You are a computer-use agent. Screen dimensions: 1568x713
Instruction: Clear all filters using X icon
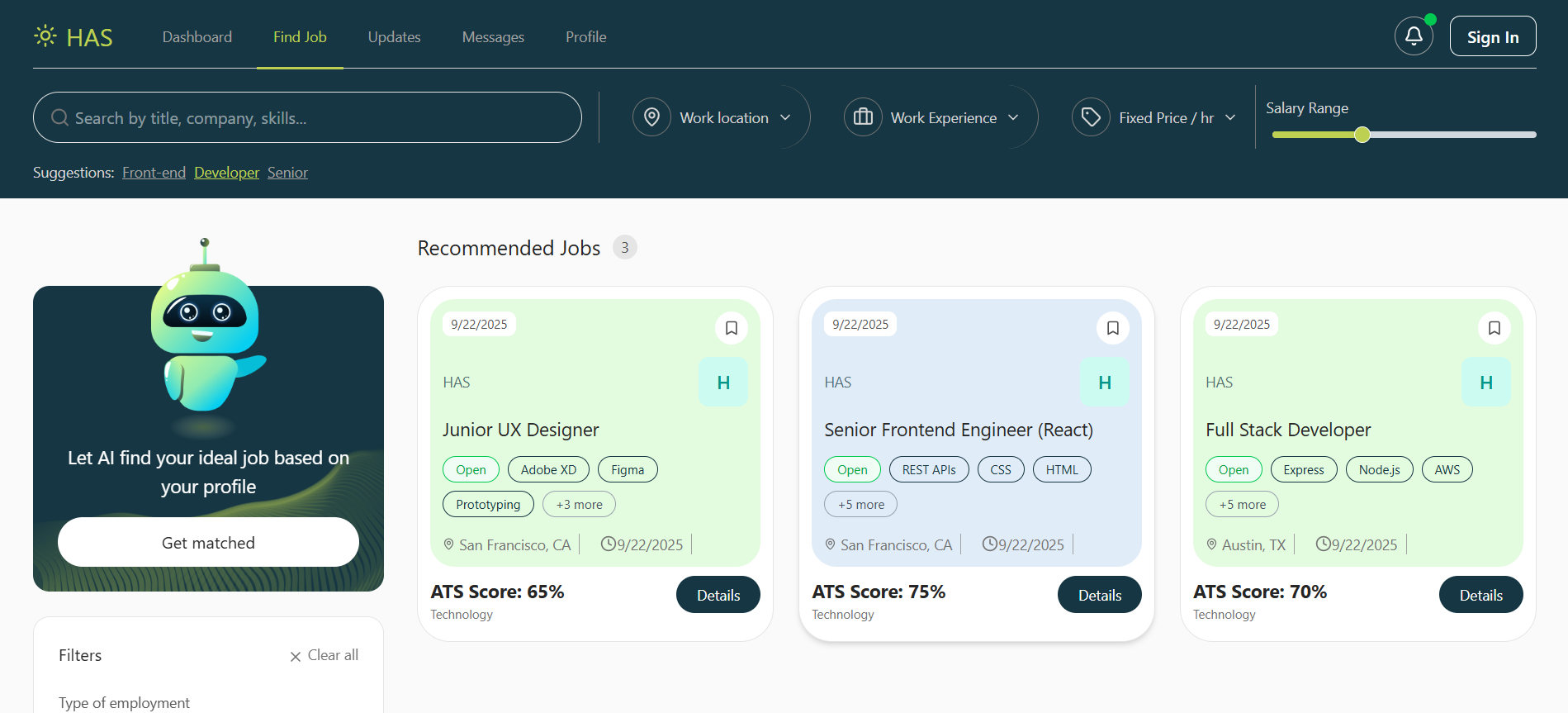pyautogui.click(x=295, y=656)
